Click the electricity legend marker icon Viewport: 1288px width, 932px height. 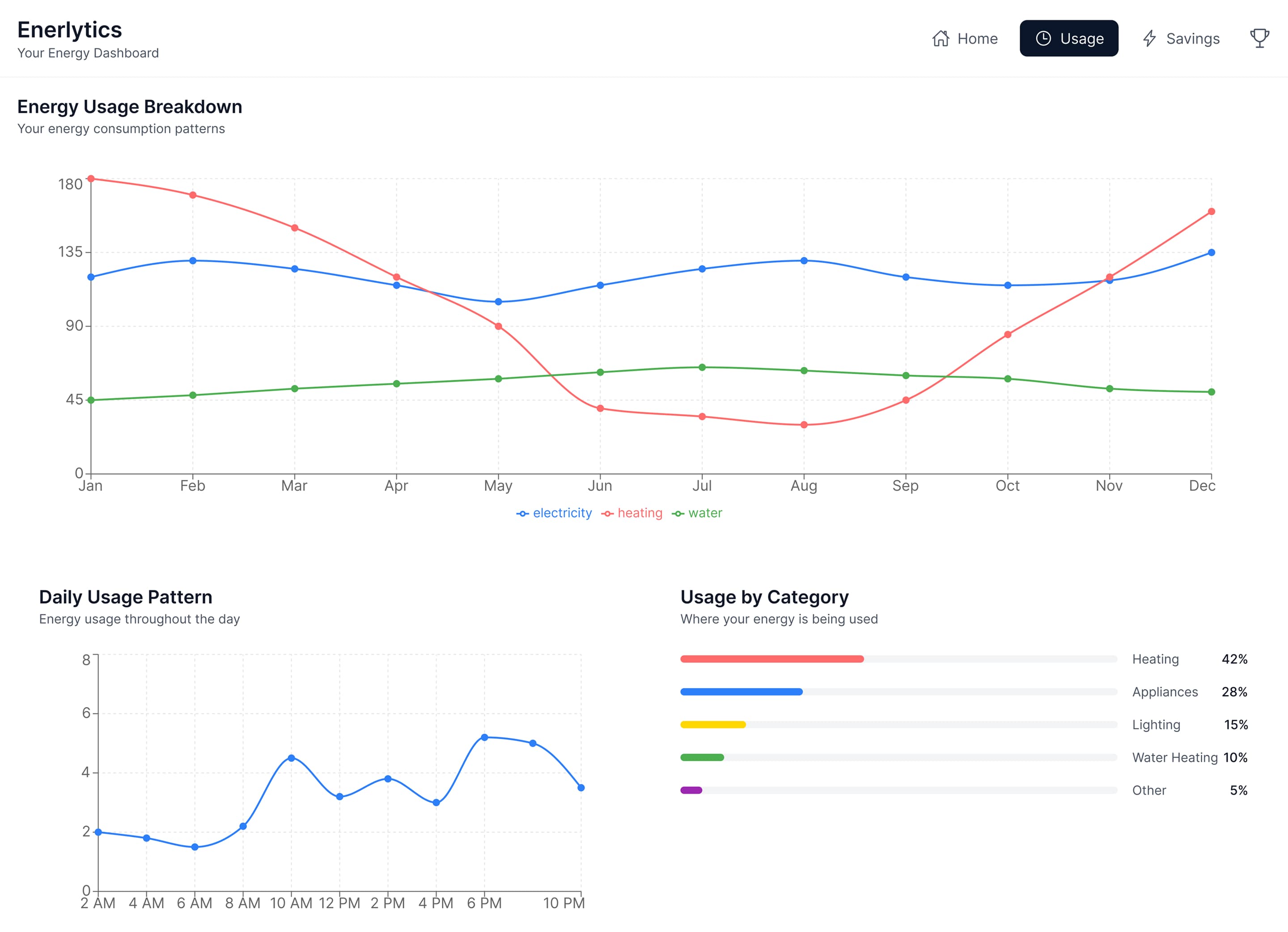[x=522, y=514]
